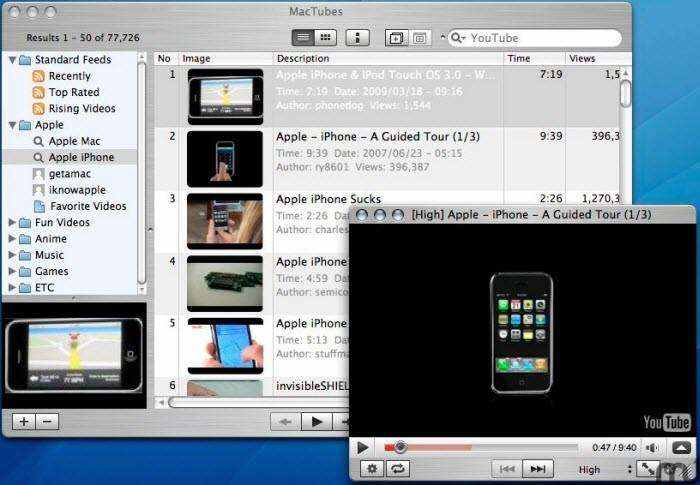
Task: Click the player eject-style up-arrow button
Action: (681, 447)
